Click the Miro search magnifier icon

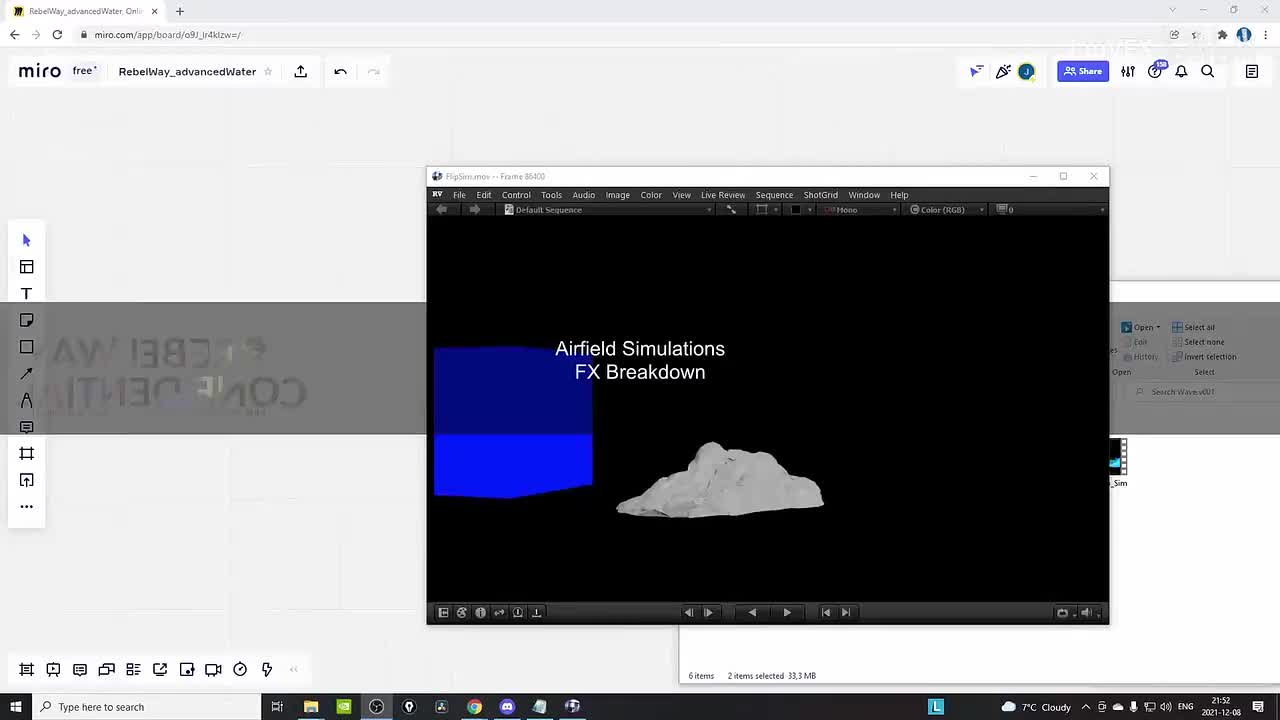1208,72
